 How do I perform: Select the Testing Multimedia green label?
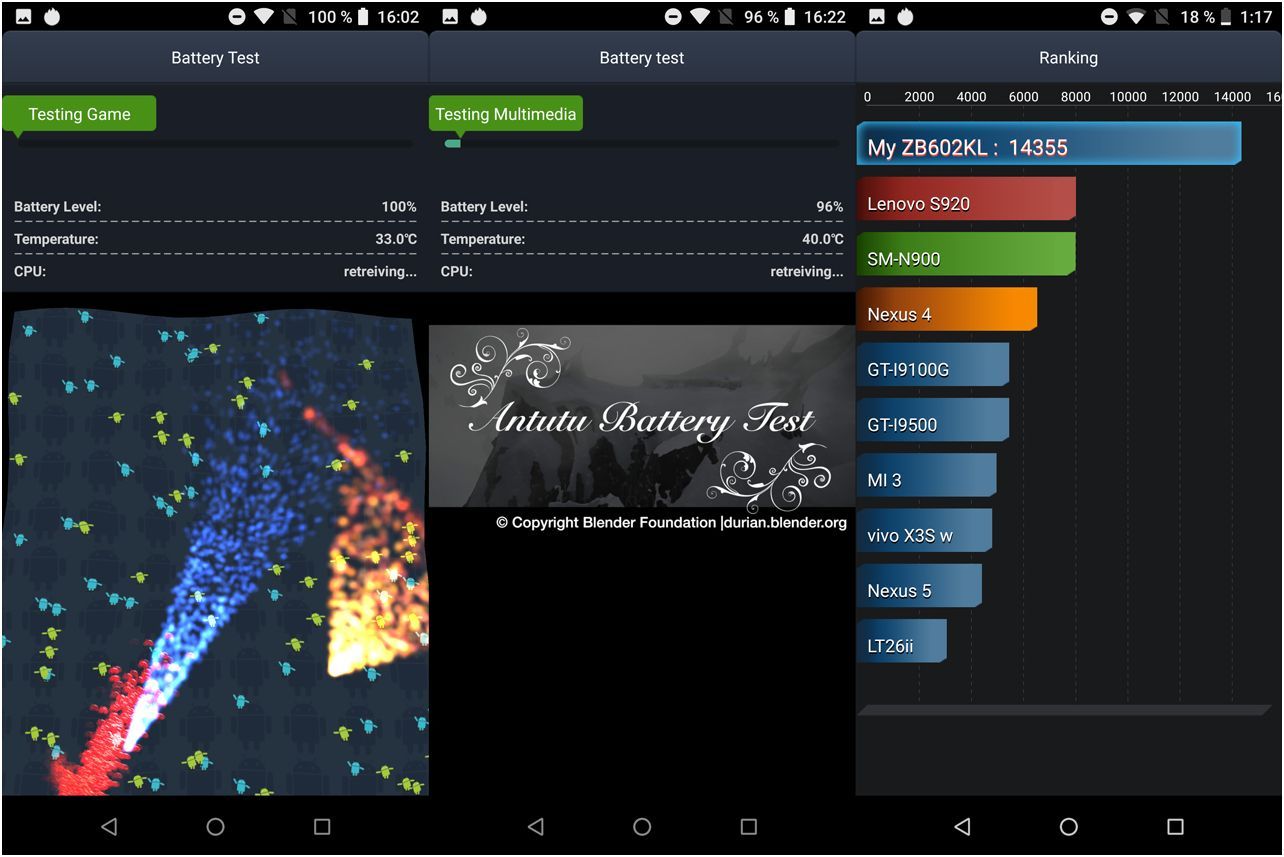505,114
